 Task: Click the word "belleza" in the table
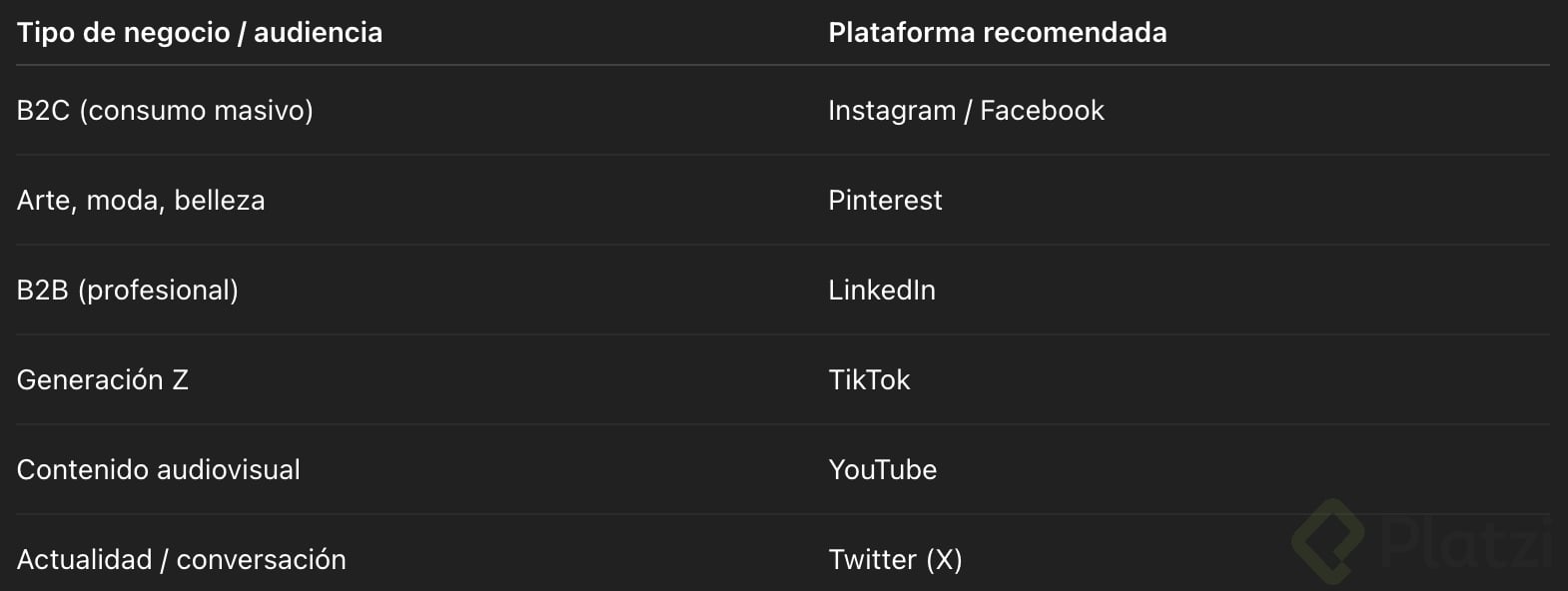pos(219,200)
